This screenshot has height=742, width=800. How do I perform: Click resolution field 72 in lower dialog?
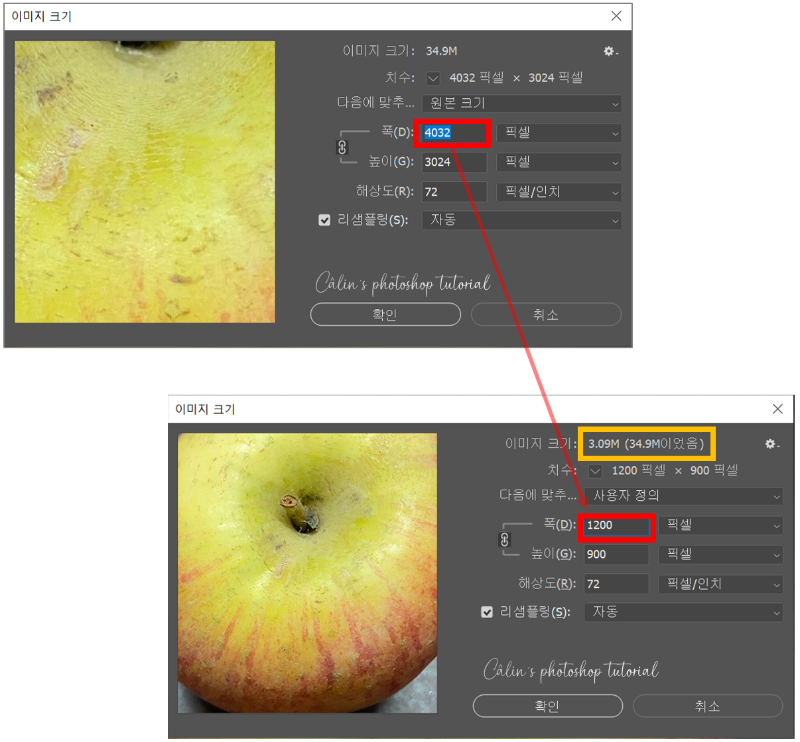tap(616, 584)
